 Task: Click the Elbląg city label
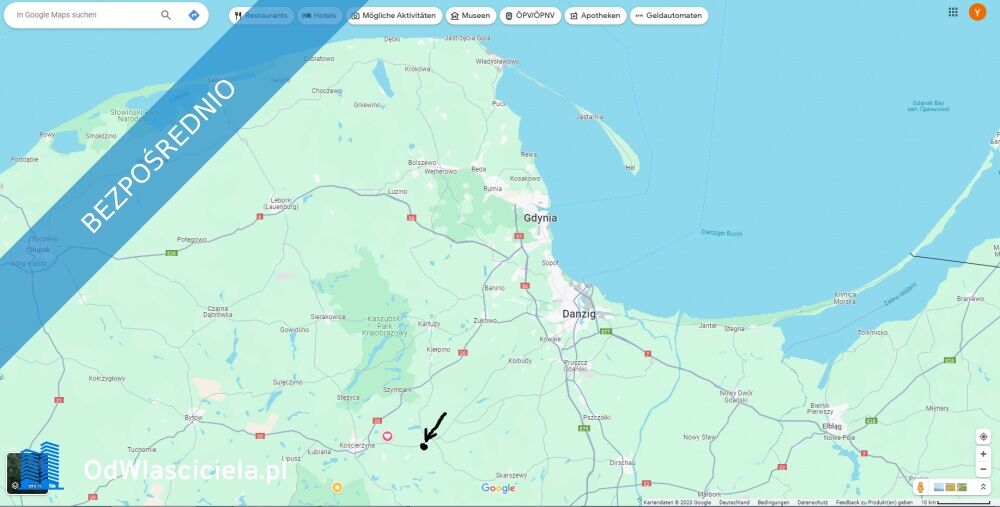(x=832, y=426)
